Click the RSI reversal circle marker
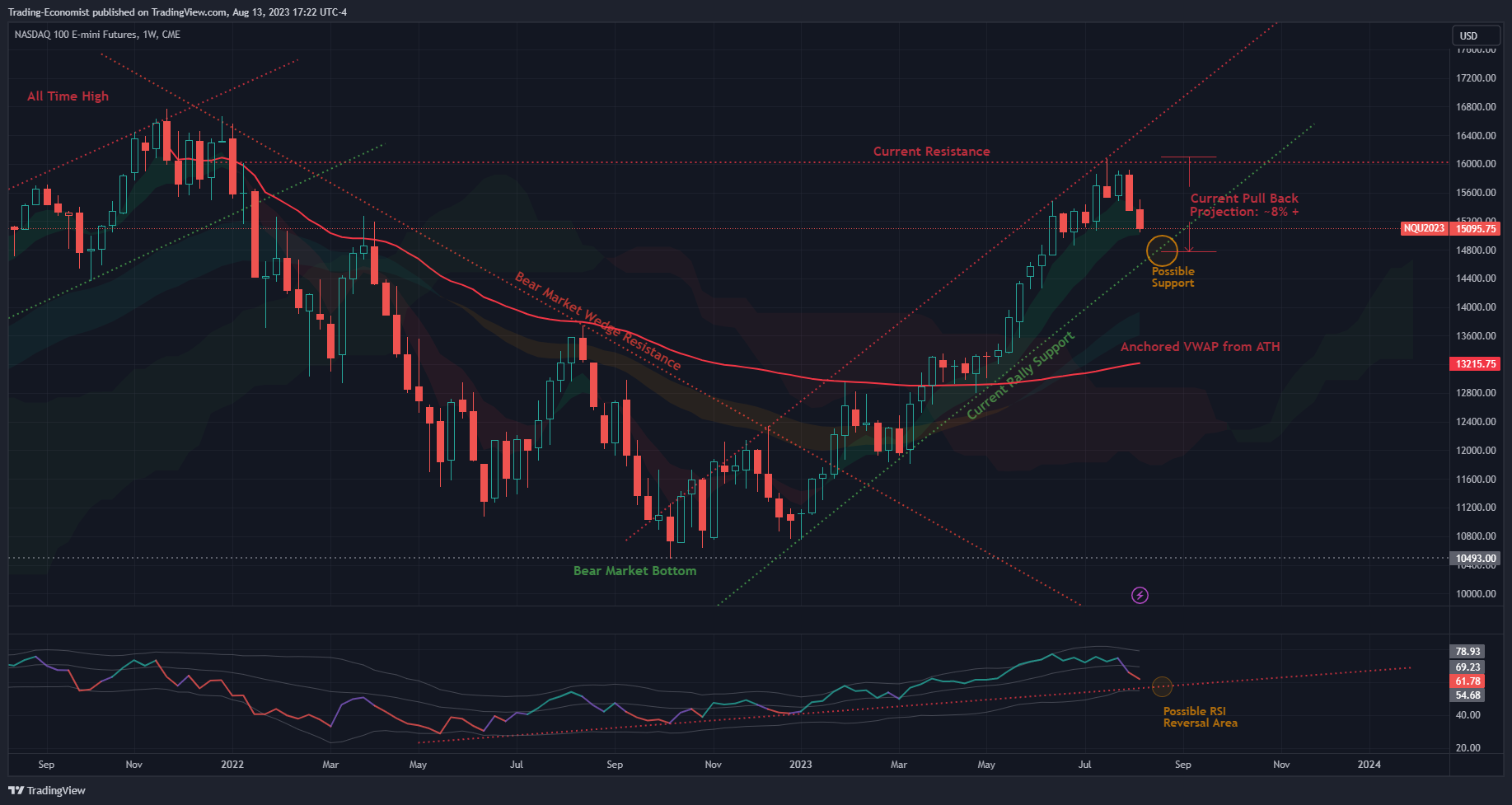This screenshot has width=1512, height=805. click(1162, 686)
